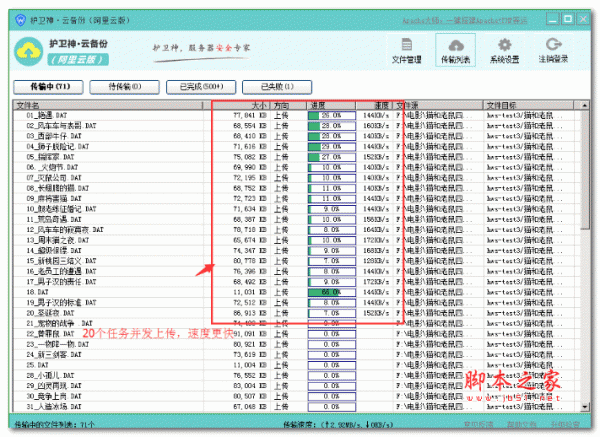This screenshot has width=600, height=437.
Task: Select file 24_新三剑客.DAT
Action: point(54,355)
